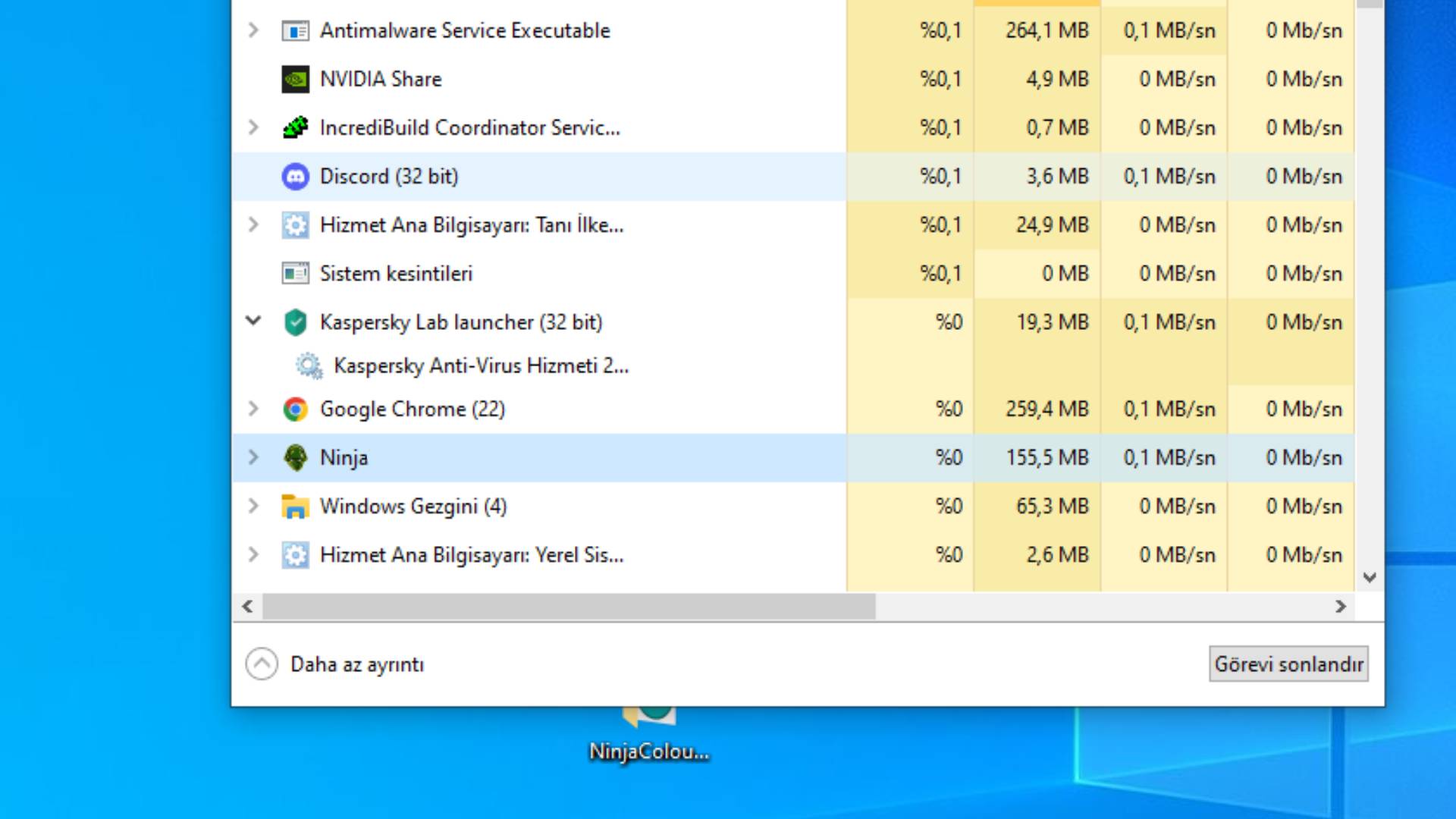
Task: Select the Kaspersky Anti-Virus Hizmeti gear icon
Action: 309,366
